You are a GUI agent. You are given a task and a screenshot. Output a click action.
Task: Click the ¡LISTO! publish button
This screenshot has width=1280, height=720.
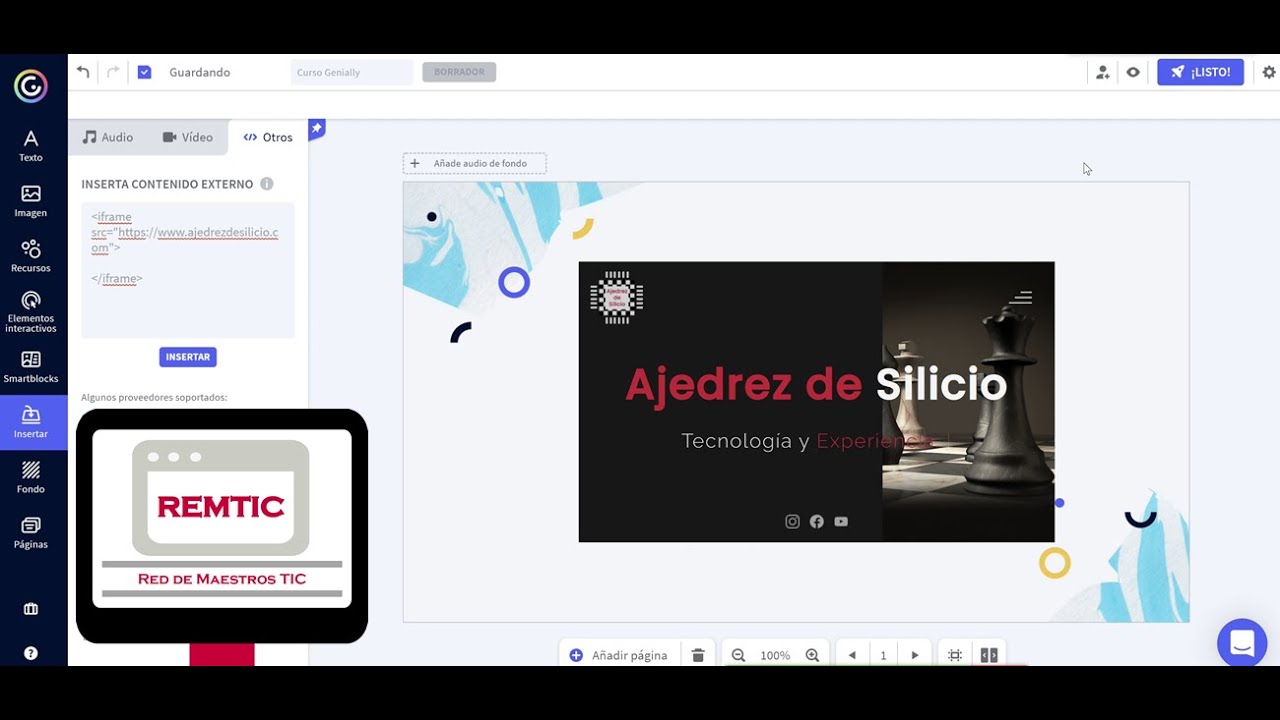pos(1200,72)
